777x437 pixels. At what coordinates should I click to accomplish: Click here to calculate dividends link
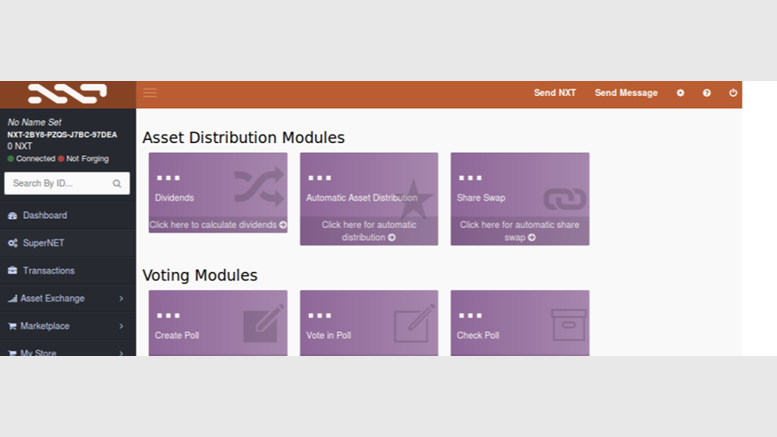pos(218,225)
